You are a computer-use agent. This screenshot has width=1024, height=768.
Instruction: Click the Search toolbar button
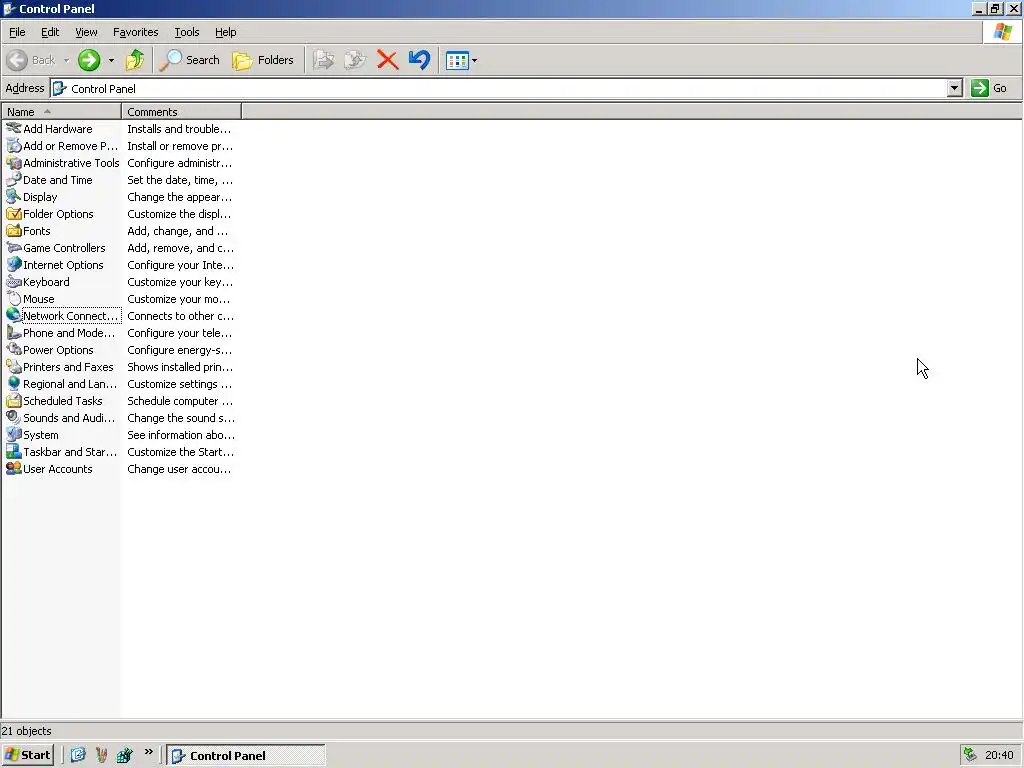pyautogui.click(x=190, y=60)
